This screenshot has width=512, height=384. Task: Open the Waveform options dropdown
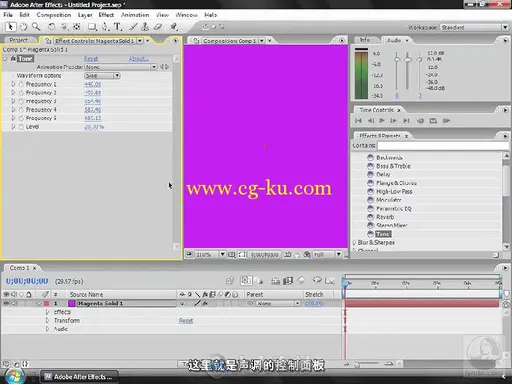pyautogui.click(x=102, y=76)
